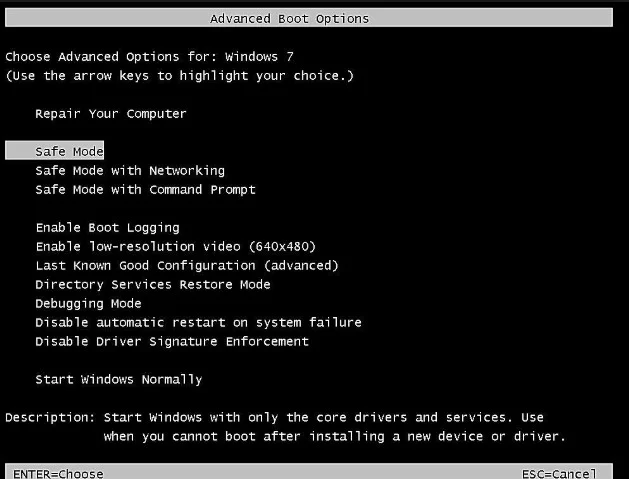The height and width of the screenshot is (479, 629).
Task: Pick Directory Services Restore Mode
Action: (153, 285)
